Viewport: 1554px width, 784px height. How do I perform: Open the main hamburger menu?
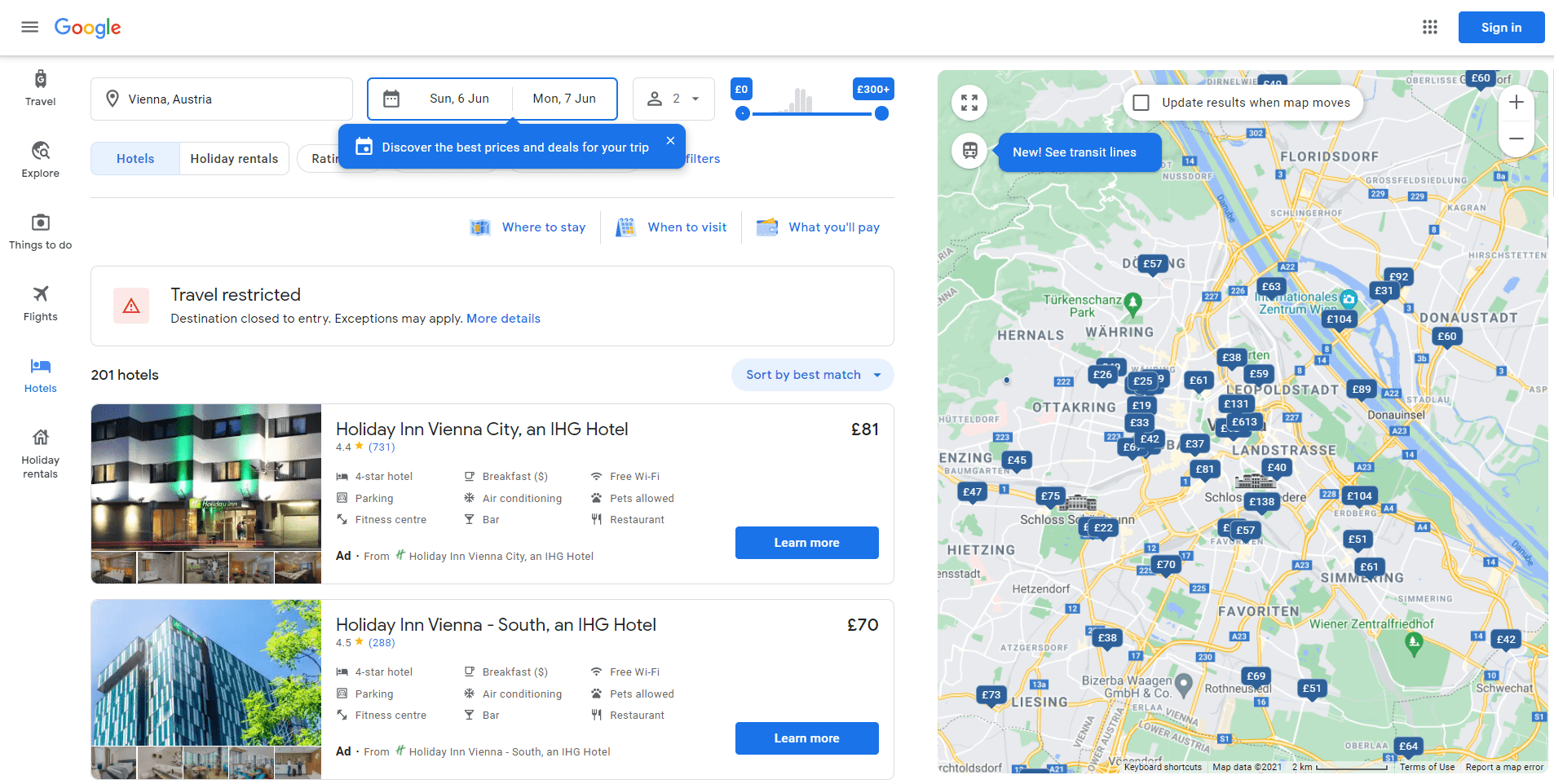pos(30,27)
